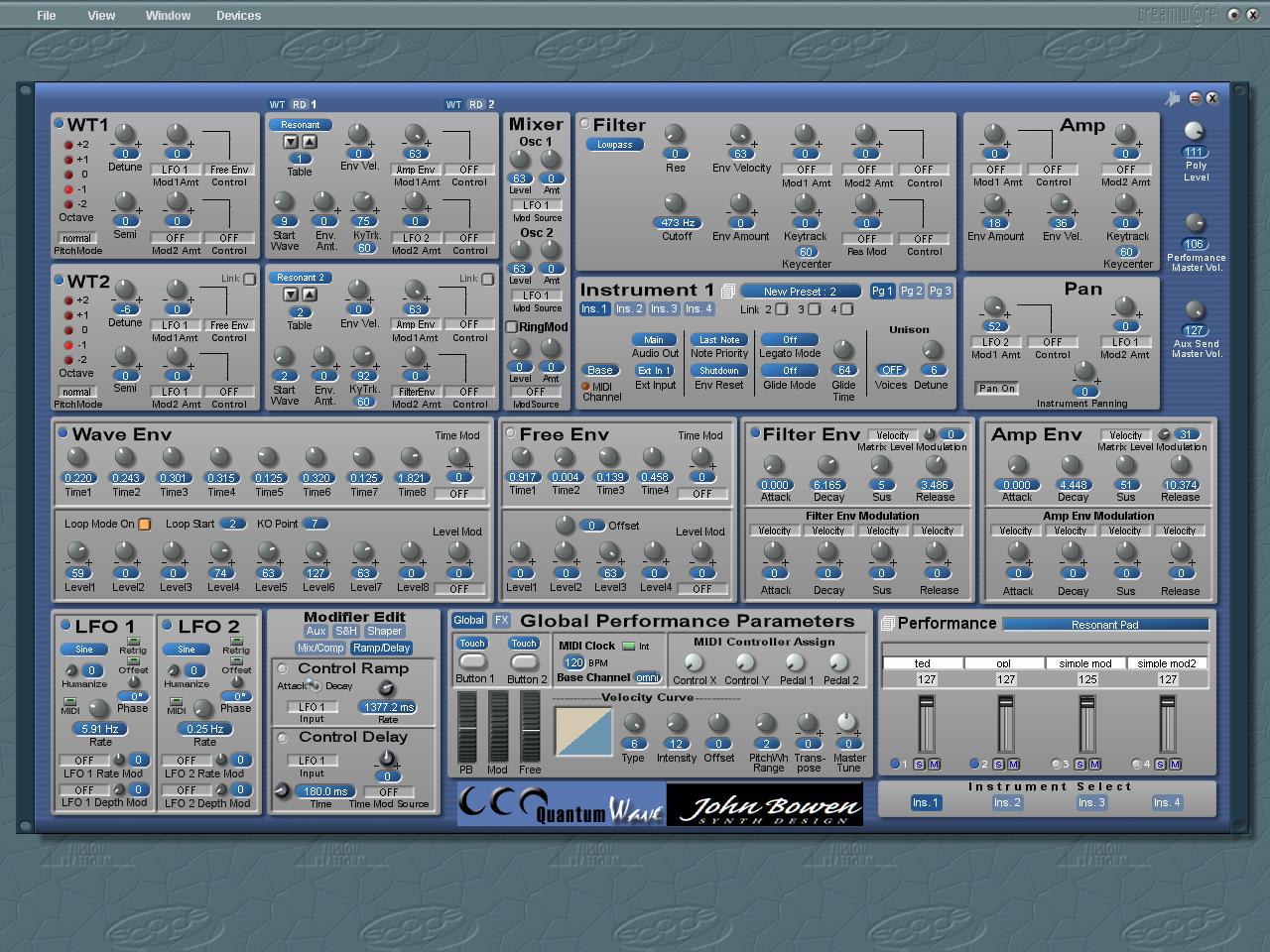1270x952 pixels.
Task: Switch to Pg 2 tab
Action: click(911, 291)
